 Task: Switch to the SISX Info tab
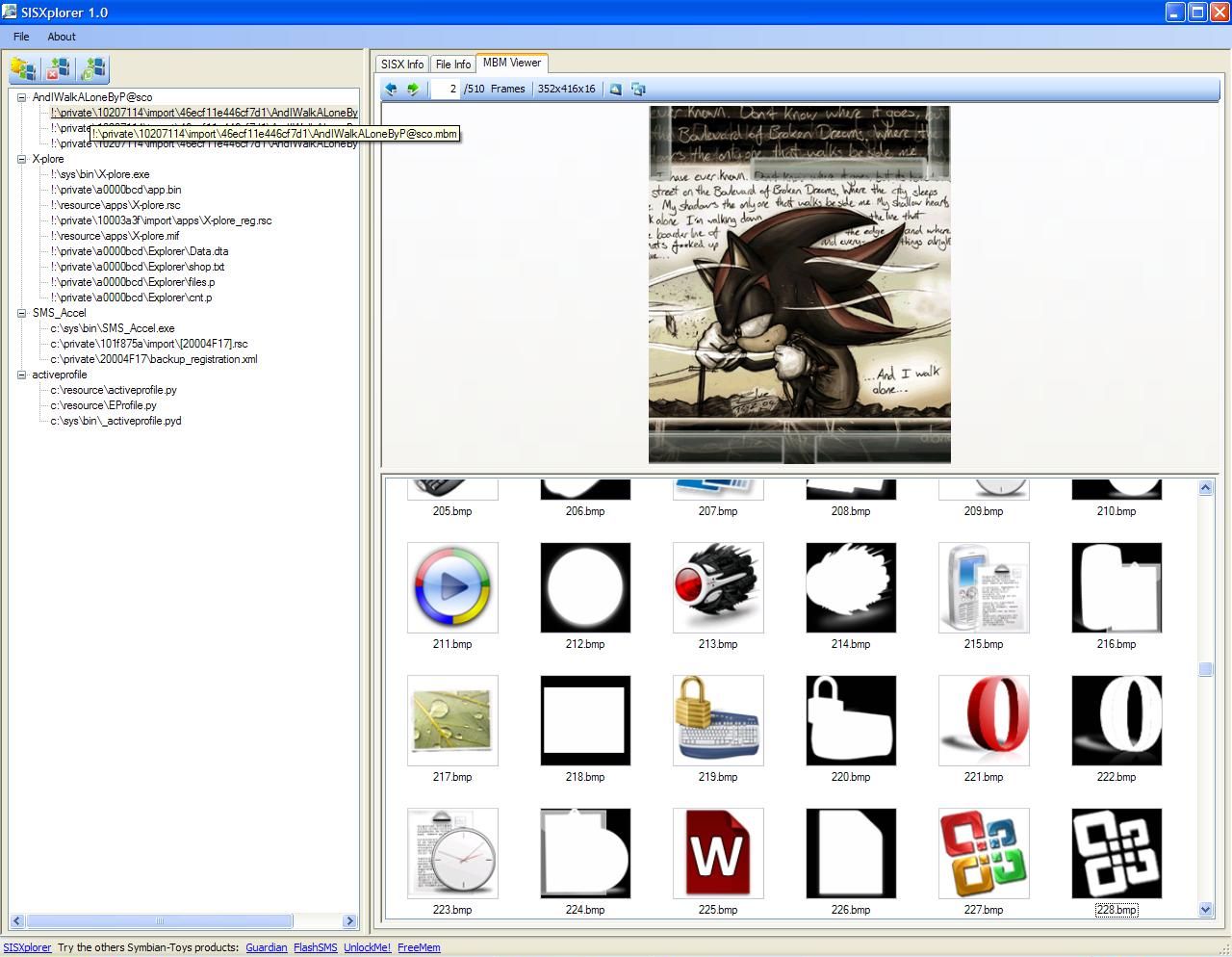tap(402, 65)
